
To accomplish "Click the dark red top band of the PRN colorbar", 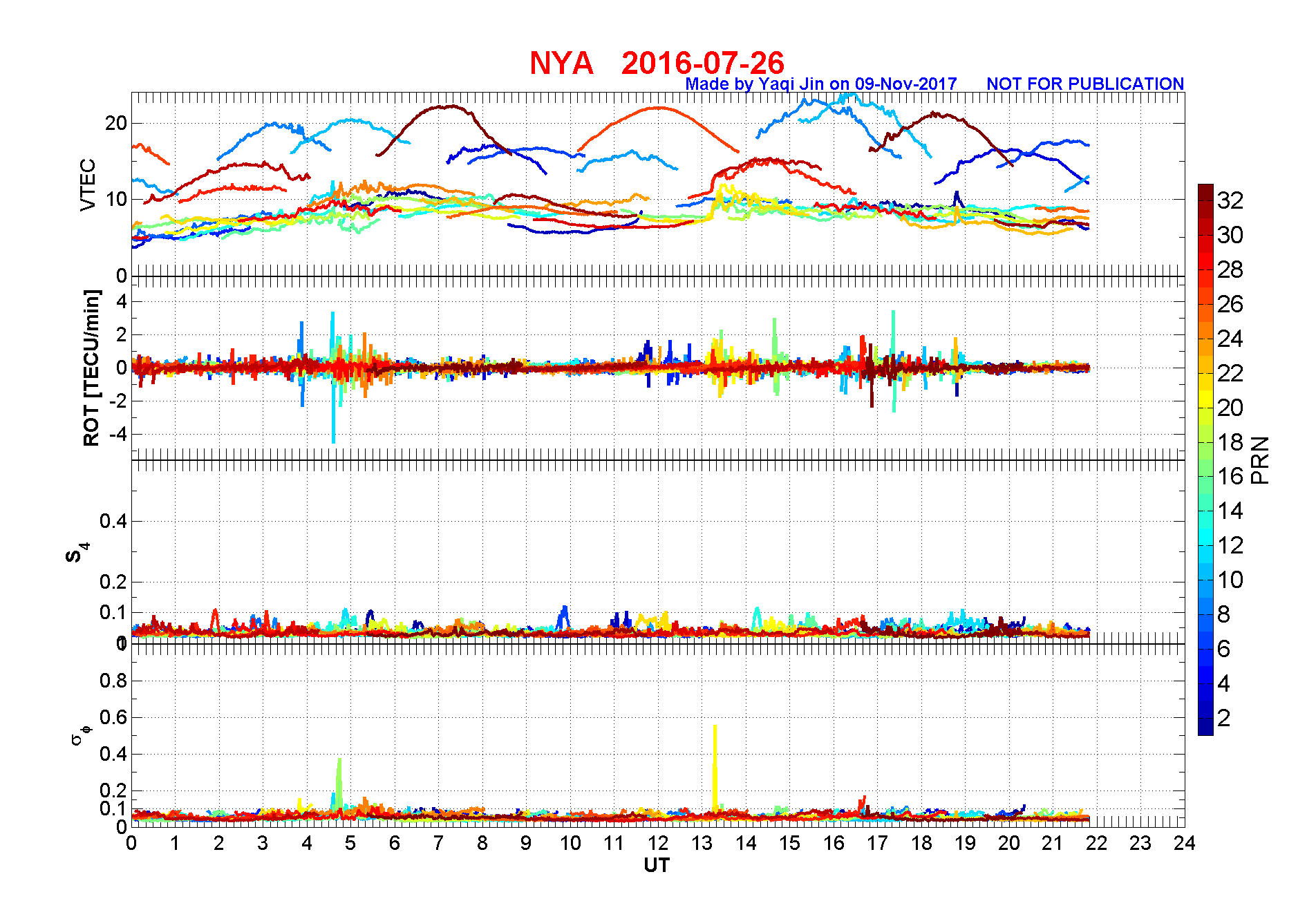I will (x=1205, y=192).
